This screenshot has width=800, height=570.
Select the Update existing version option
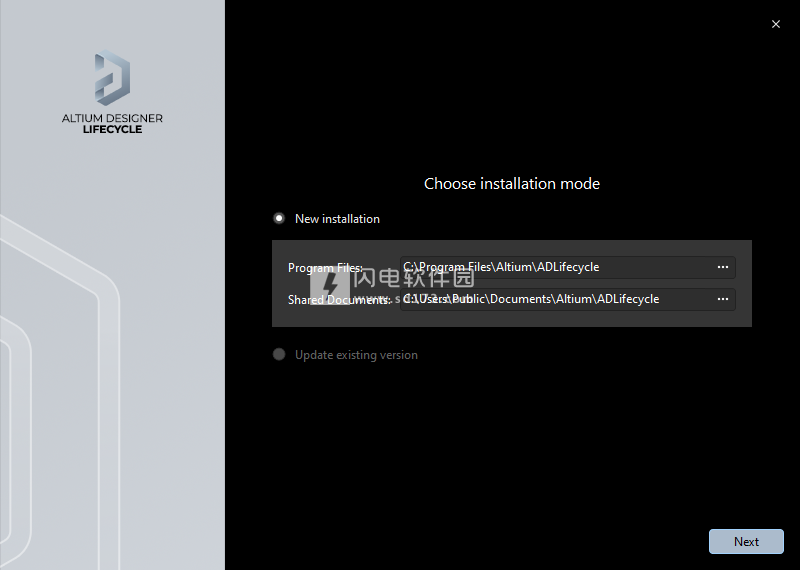pyautogui.click(x=279, y=354)
